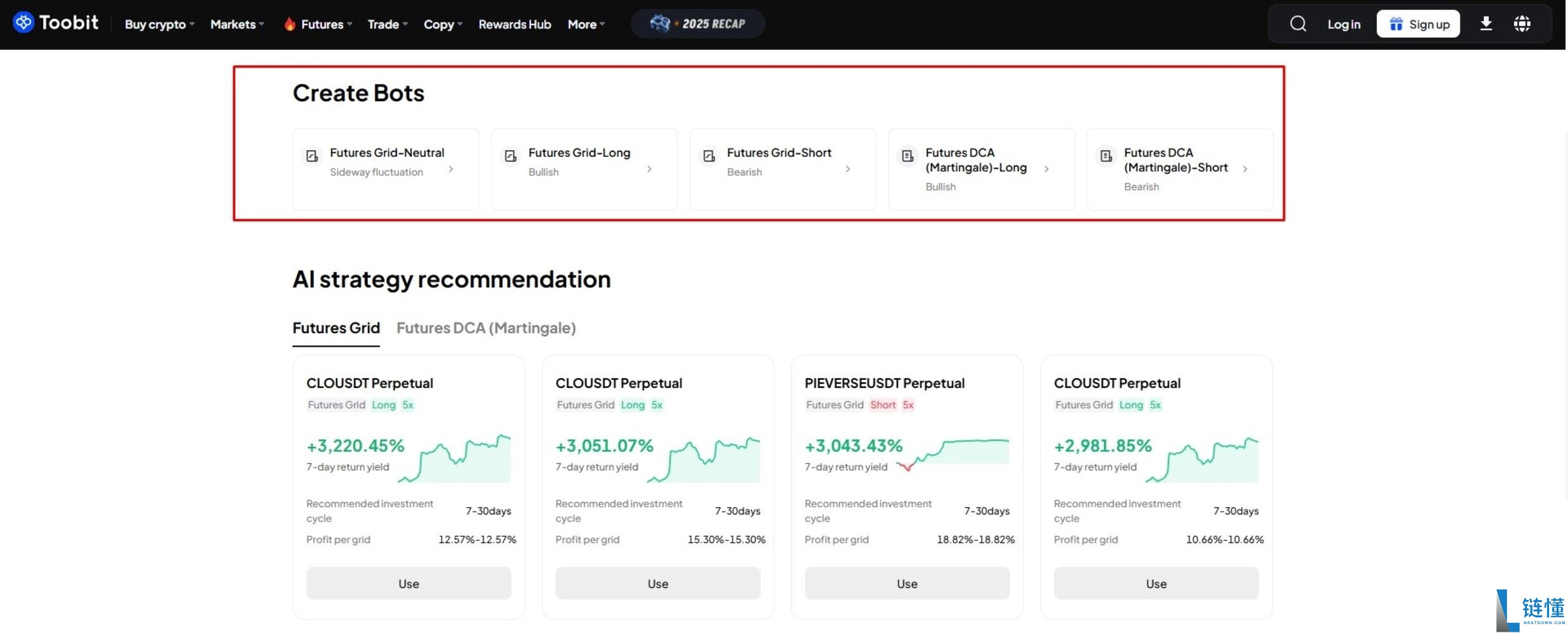Click the gift icon on Sign up
This screenshot has width=1568, height=633.
click(1396, 24)
